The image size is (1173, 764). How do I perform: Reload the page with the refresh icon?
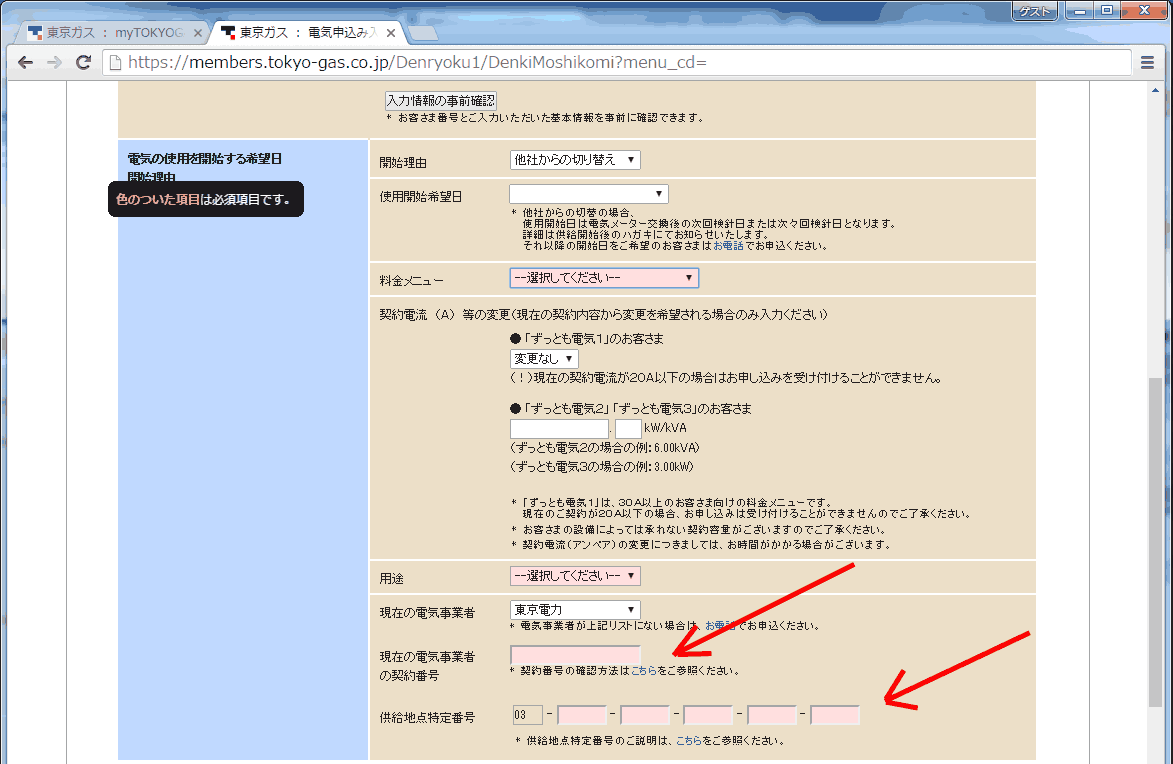(x=83, y=62)
